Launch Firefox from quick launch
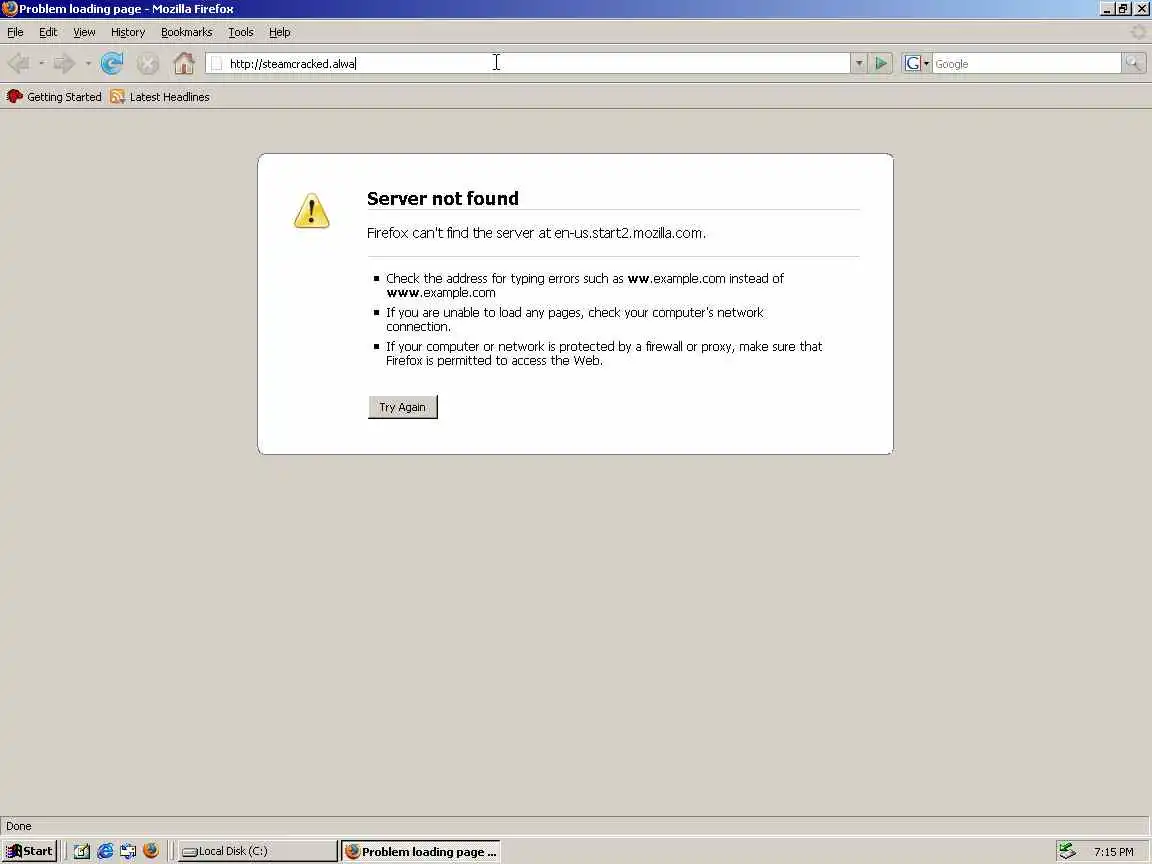Screen dimensions: 1152x864 tap(151, 851)
